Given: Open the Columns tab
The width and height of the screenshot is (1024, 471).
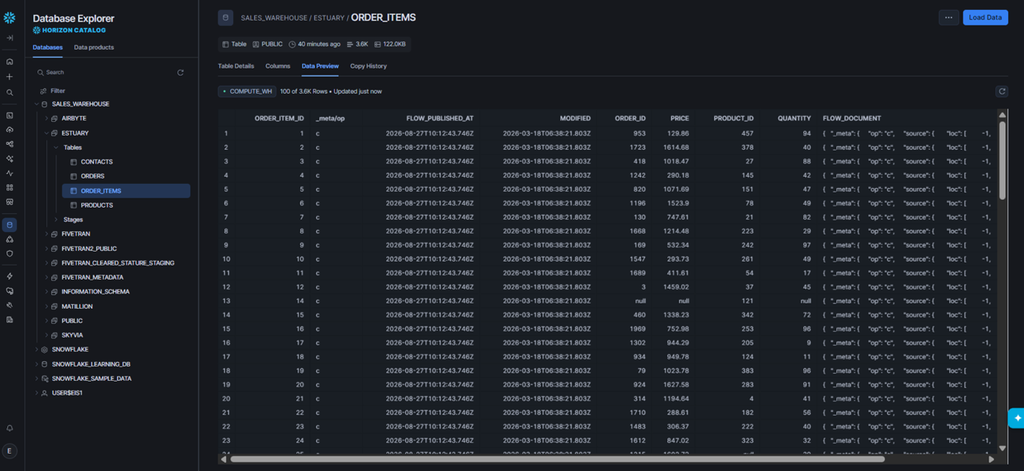Looking at the screenshot, I should pyautogui.click(x=278, y=66).
